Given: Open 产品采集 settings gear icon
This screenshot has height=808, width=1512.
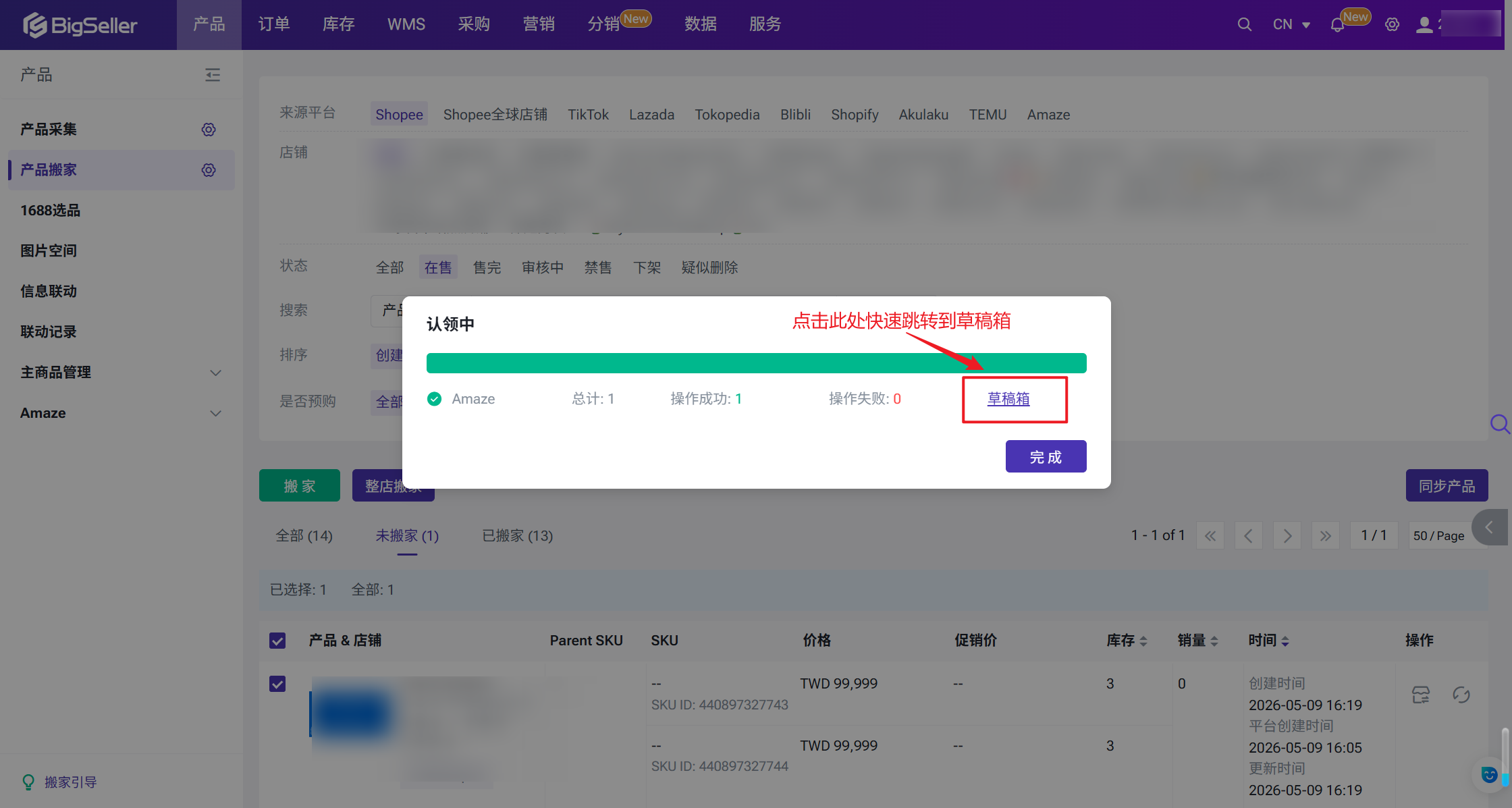Looking at the screenshot, I should pyautogui.click(x=209, y=129).
